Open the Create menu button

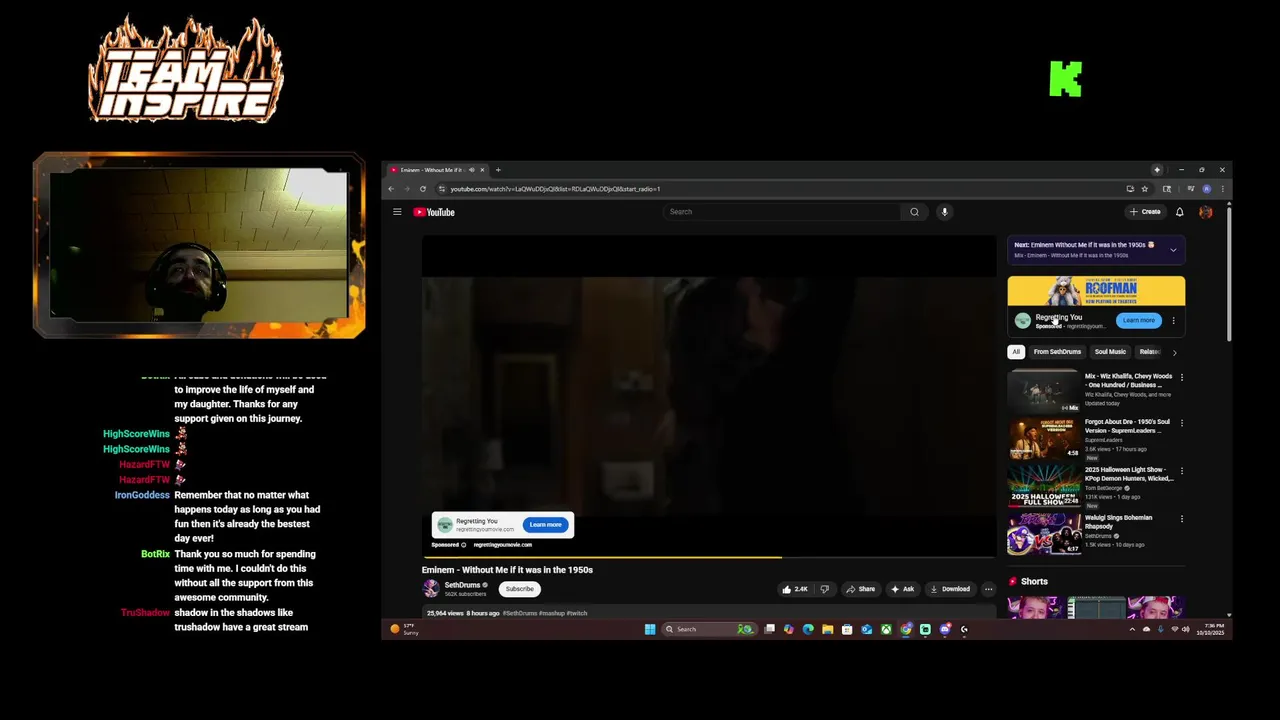click(1145, 212)
